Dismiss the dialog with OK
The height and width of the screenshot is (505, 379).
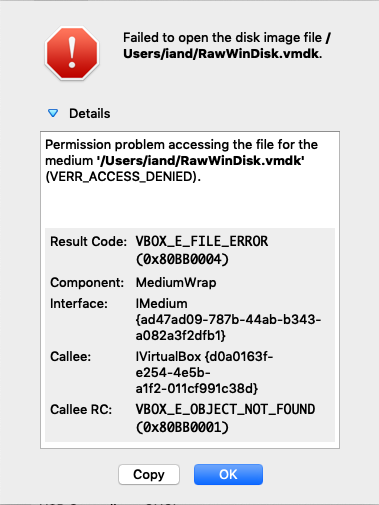pos(228,474)
